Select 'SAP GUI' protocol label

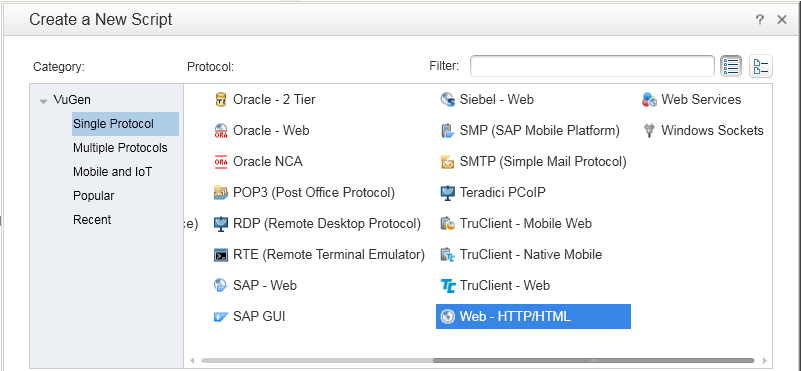(259, 317)
